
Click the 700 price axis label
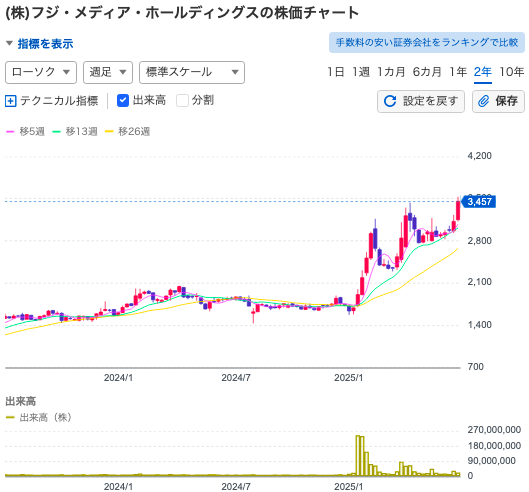[475, 367]
